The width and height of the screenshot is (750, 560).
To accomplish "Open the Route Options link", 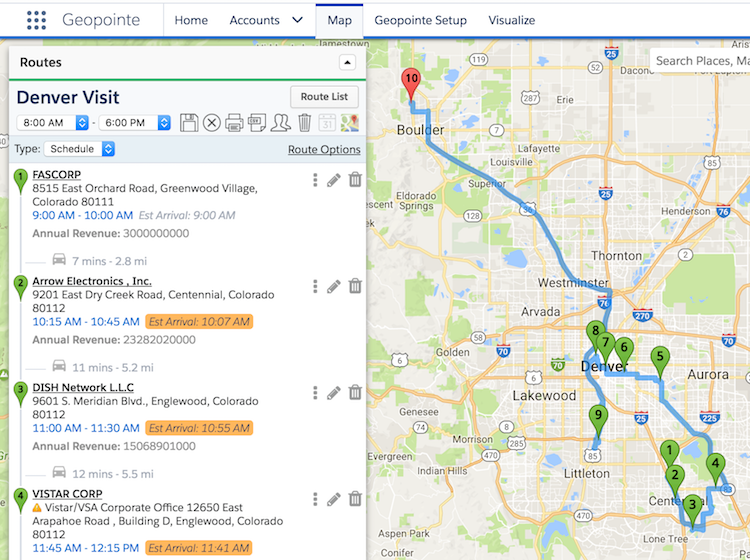I will (x=324, y=149).
